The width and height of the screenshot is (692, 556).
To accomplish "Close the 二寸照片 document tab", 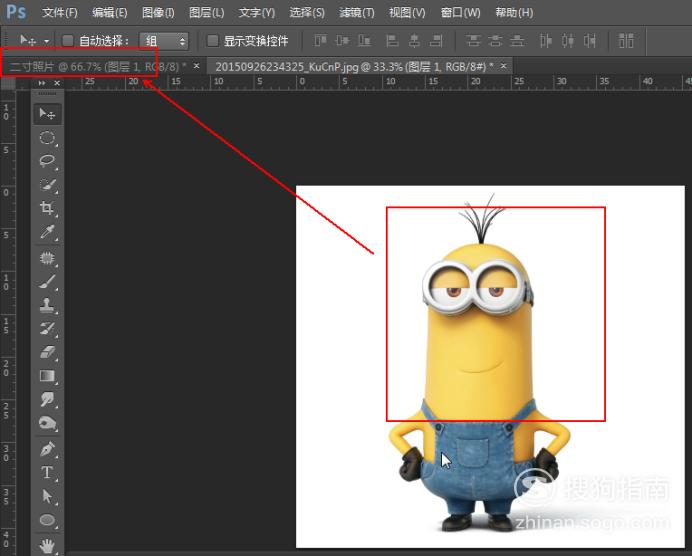I will pyautogui.click(x=196, y=66).
